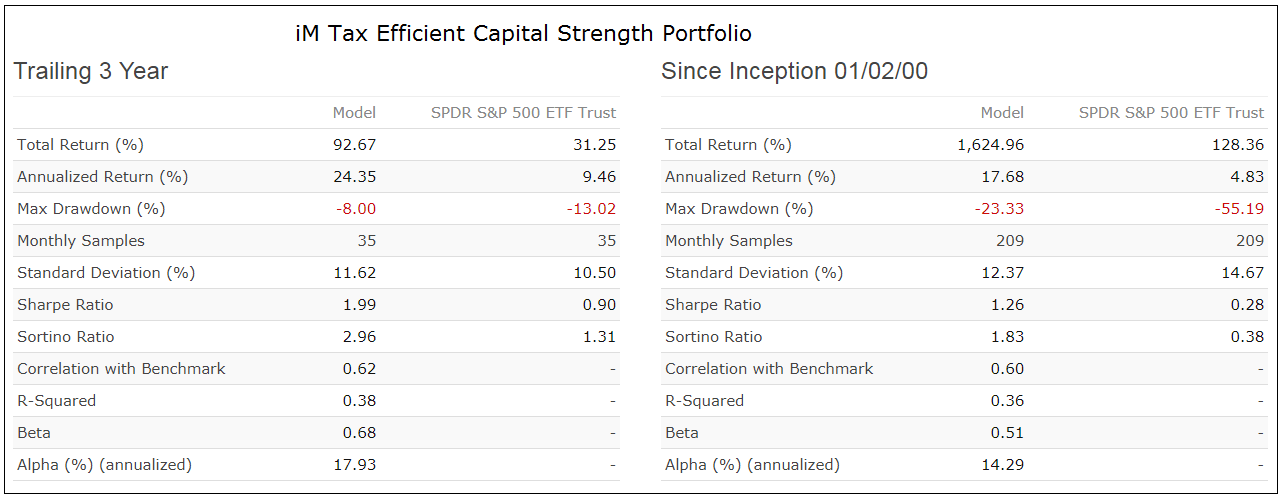Click the 24.35 annualized return value
Screen dimensions: 1282x500
pos(354,177)
